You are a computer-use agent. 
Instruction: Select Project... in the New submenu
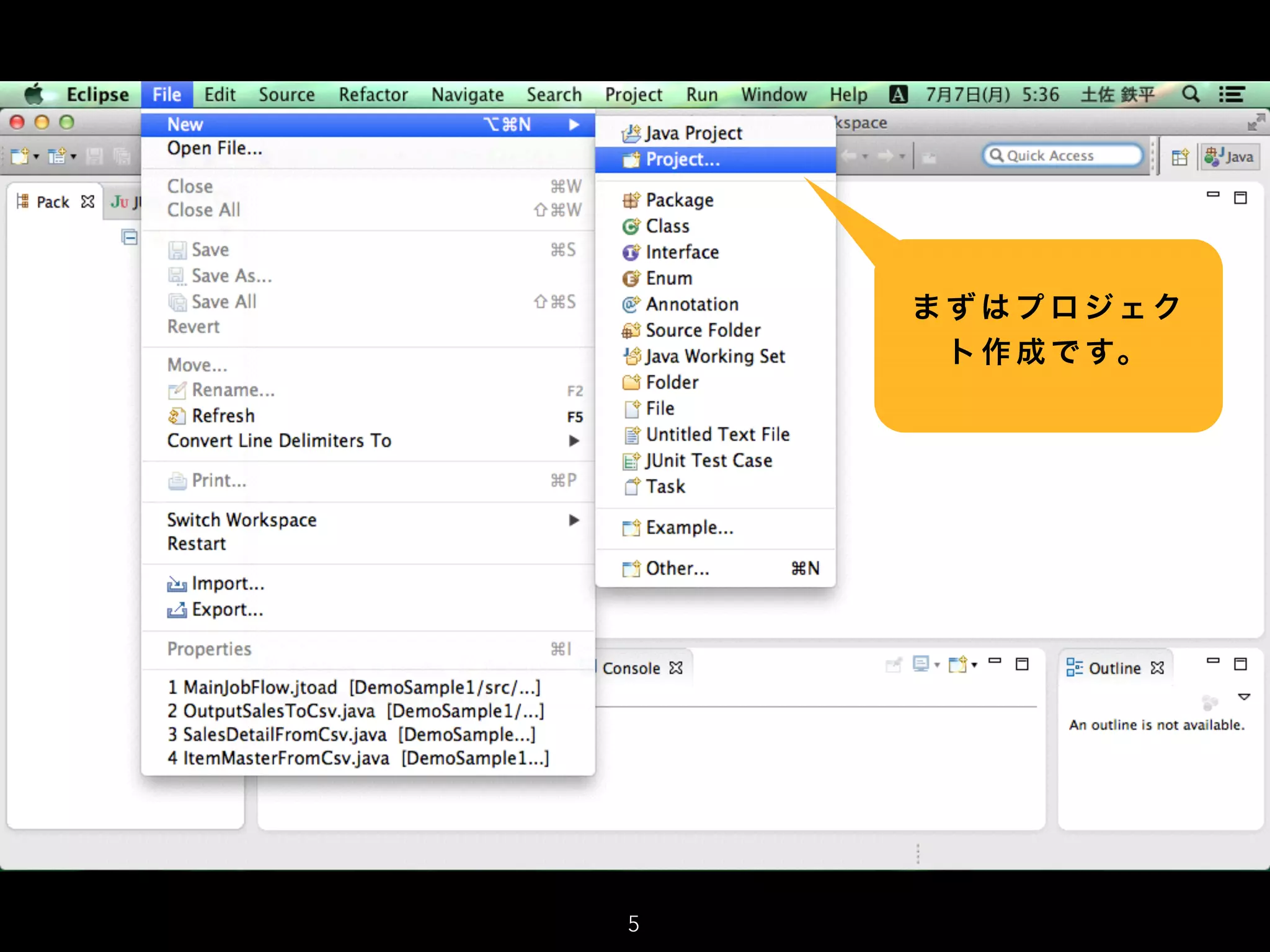click(x=682, y=160)
